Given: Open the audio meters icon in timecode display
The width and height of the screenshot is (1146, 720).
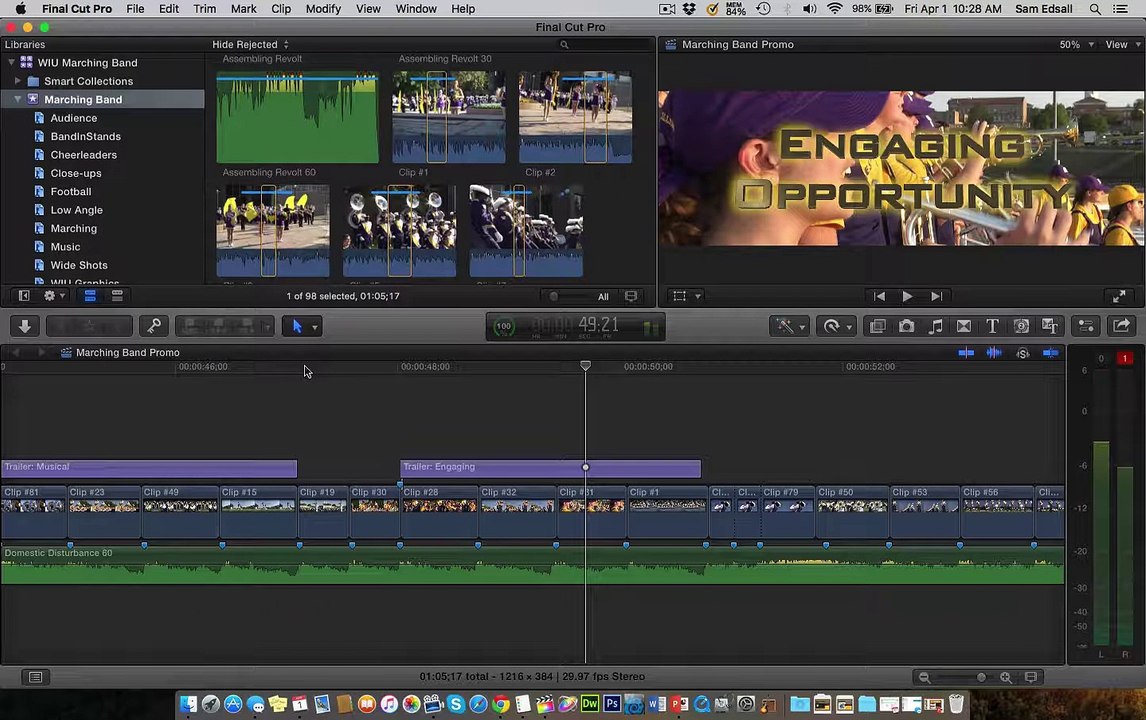Looking at the screenshot, I should click(x=650, y=328).
